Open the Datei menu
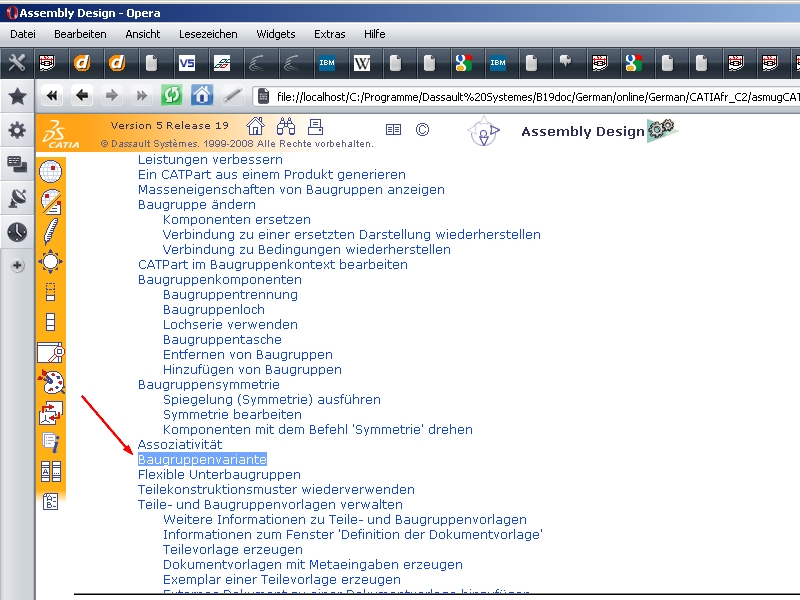 pyautogui.click(x=23, y=34)
